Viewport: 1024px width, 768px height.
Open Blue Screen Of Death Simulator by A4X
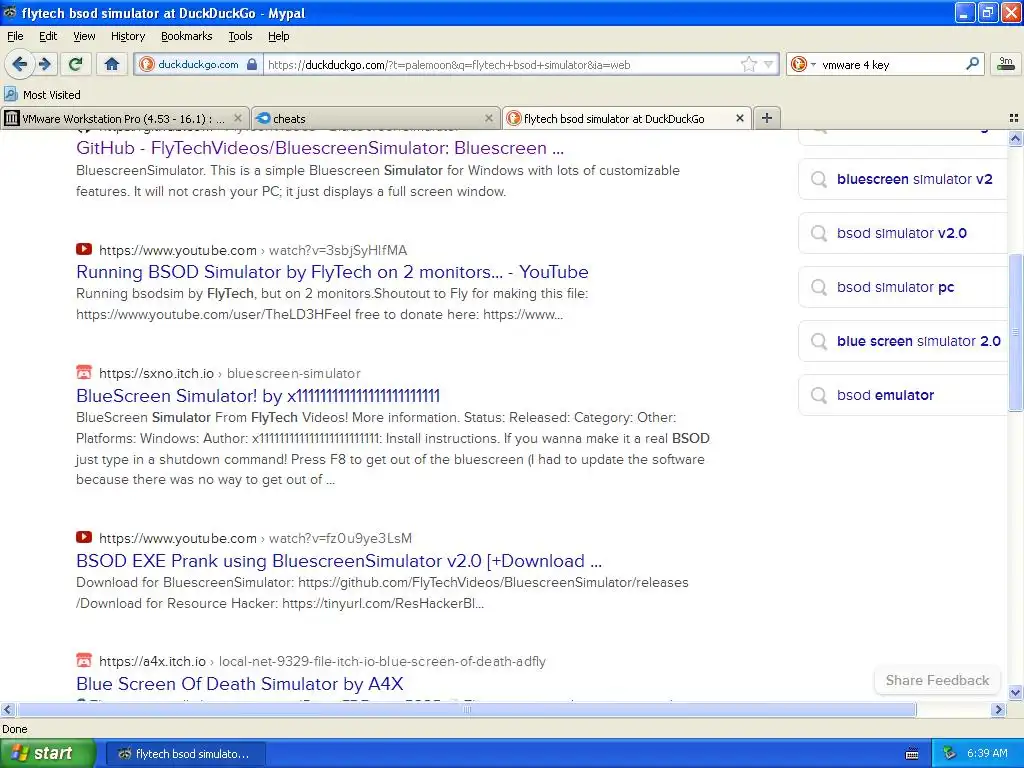click(240, 684)
